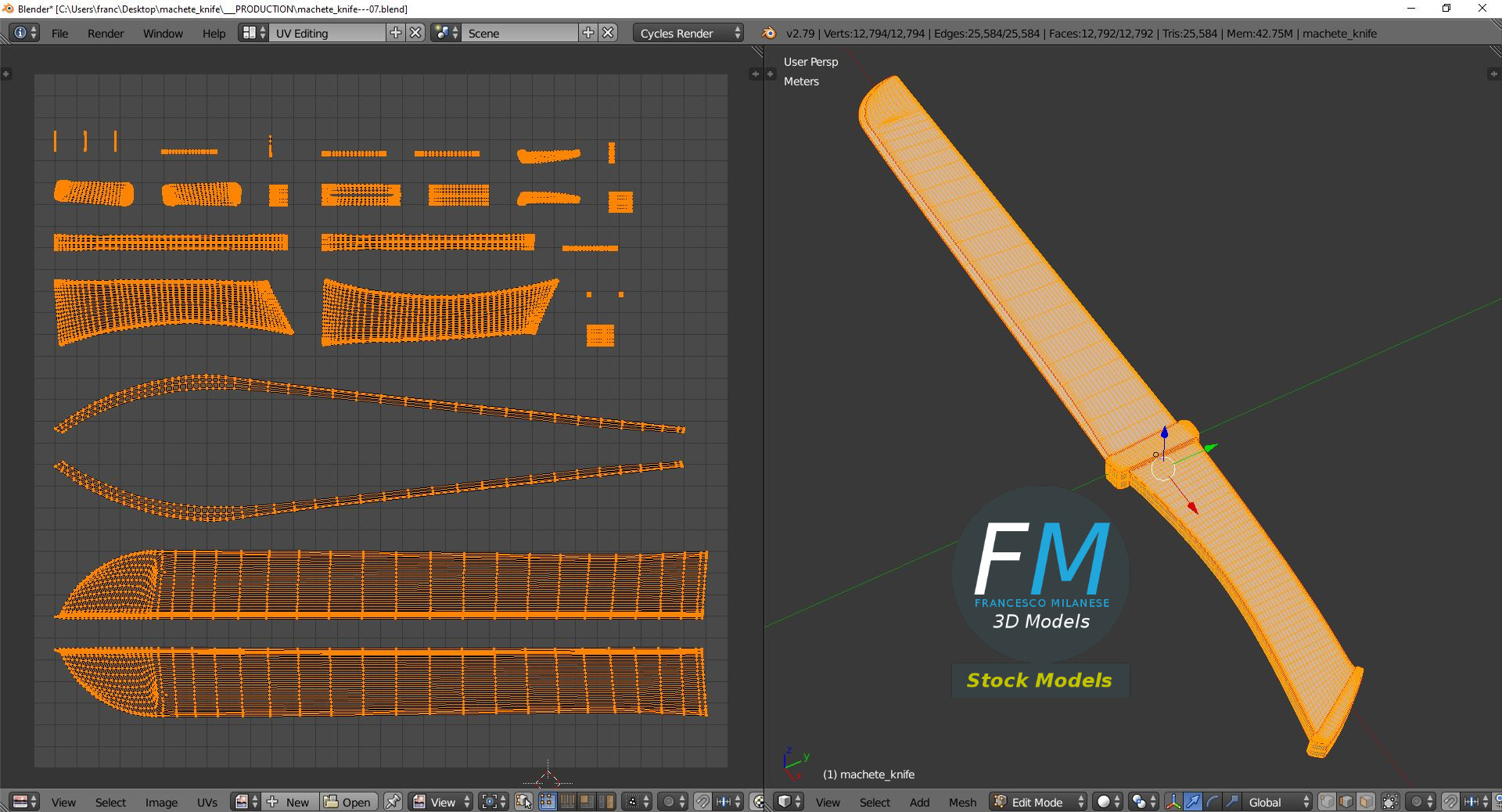This screenshot has width=1502, height=812.
Task: Open the Info editor type selector
Action: click(x=24, y=33)
